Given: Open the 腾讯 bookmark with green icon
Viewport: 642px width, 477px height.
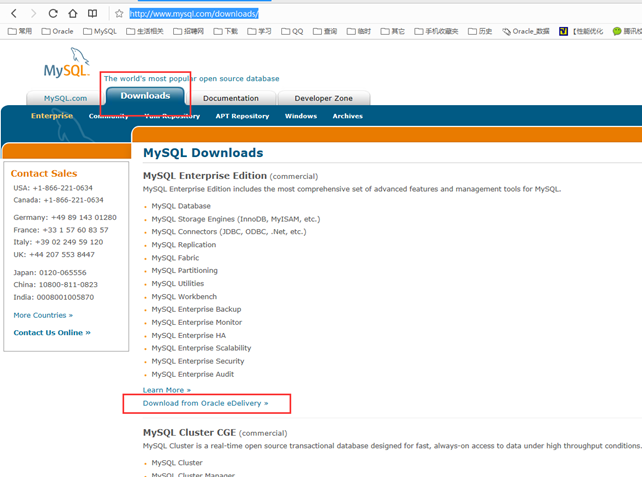Looking at the screenshot, I should tap(627, 31).
